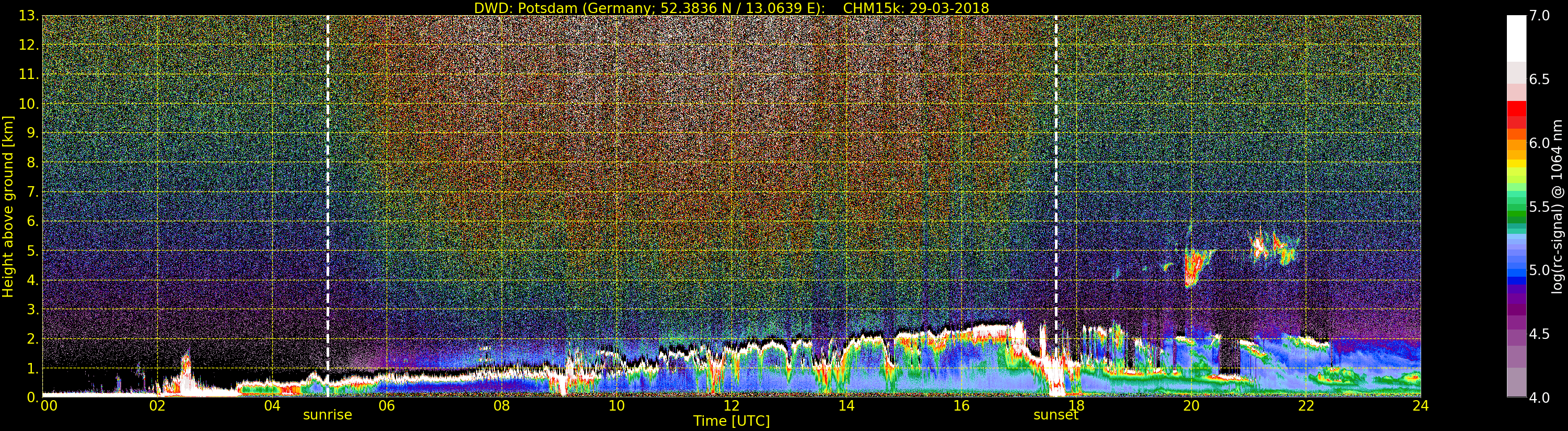Click the colorbar tick label '5.0'
Viewport: 1568px width, 431px height.
coord(1539,270)
